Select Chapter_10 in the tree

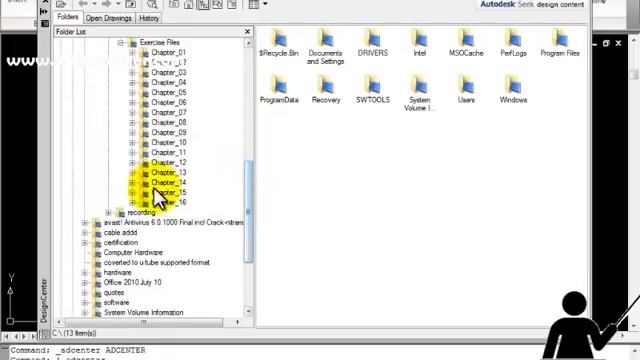tap(169, 142)
